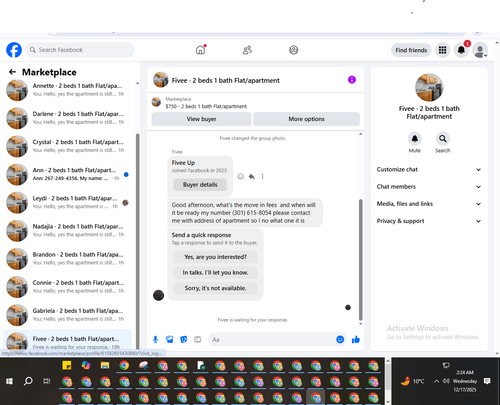Open the account profile menu
Image resolution: width=500 pixels, height=405 pixels.
pyautogui.click(x=480, y=50)
